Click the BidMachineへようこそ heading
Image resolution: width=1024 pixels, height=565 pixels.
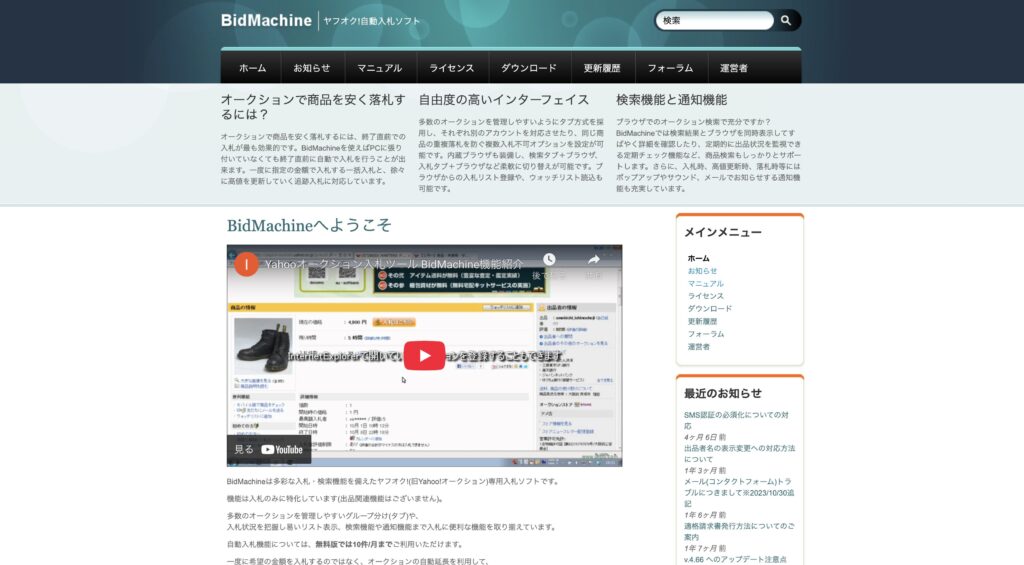point(309,225)
